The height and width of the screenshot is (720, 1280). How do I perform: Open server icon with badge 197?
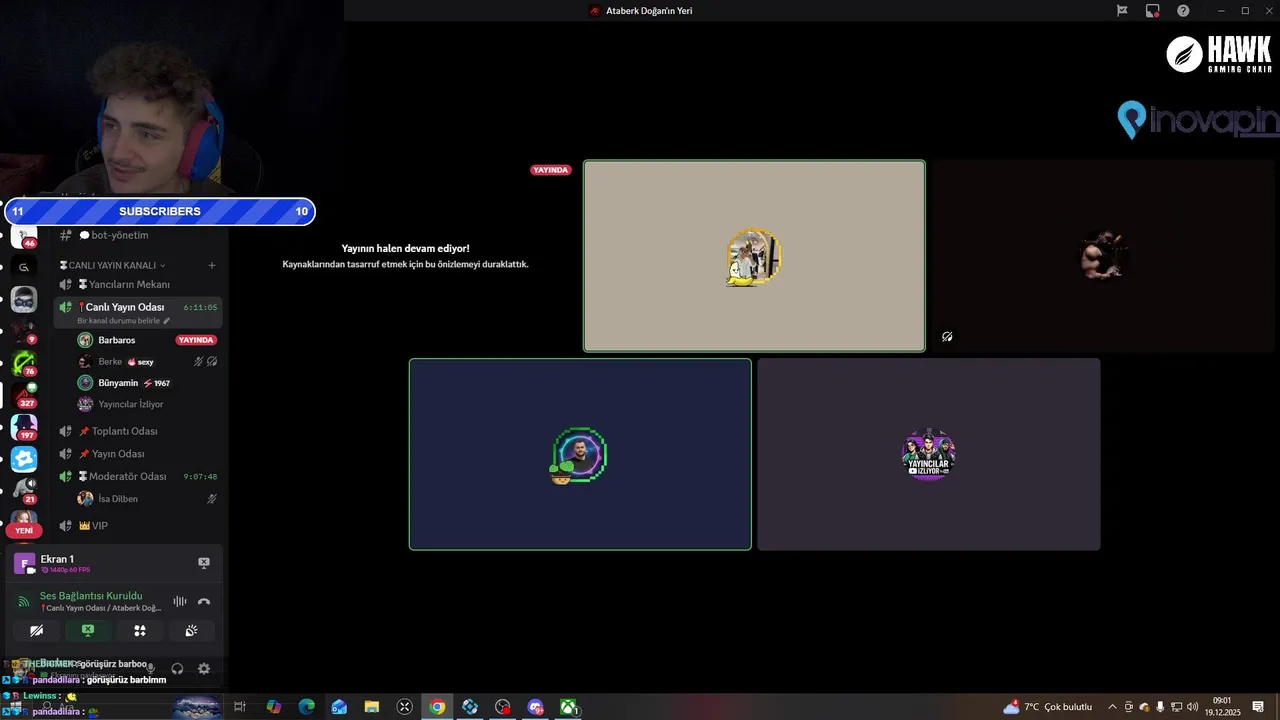[24, 427]
